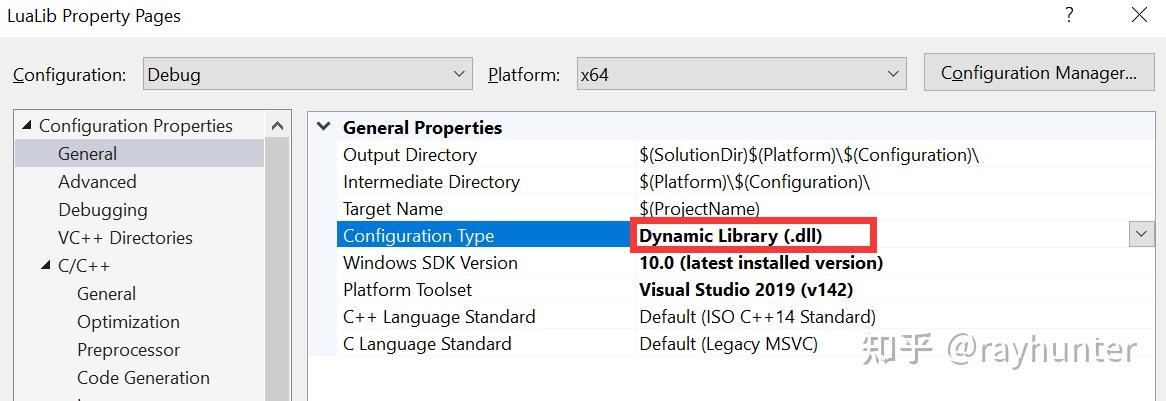Open the Code Generation page
The height and width of the screenshot is (401, 1166).
click(143, 378)
